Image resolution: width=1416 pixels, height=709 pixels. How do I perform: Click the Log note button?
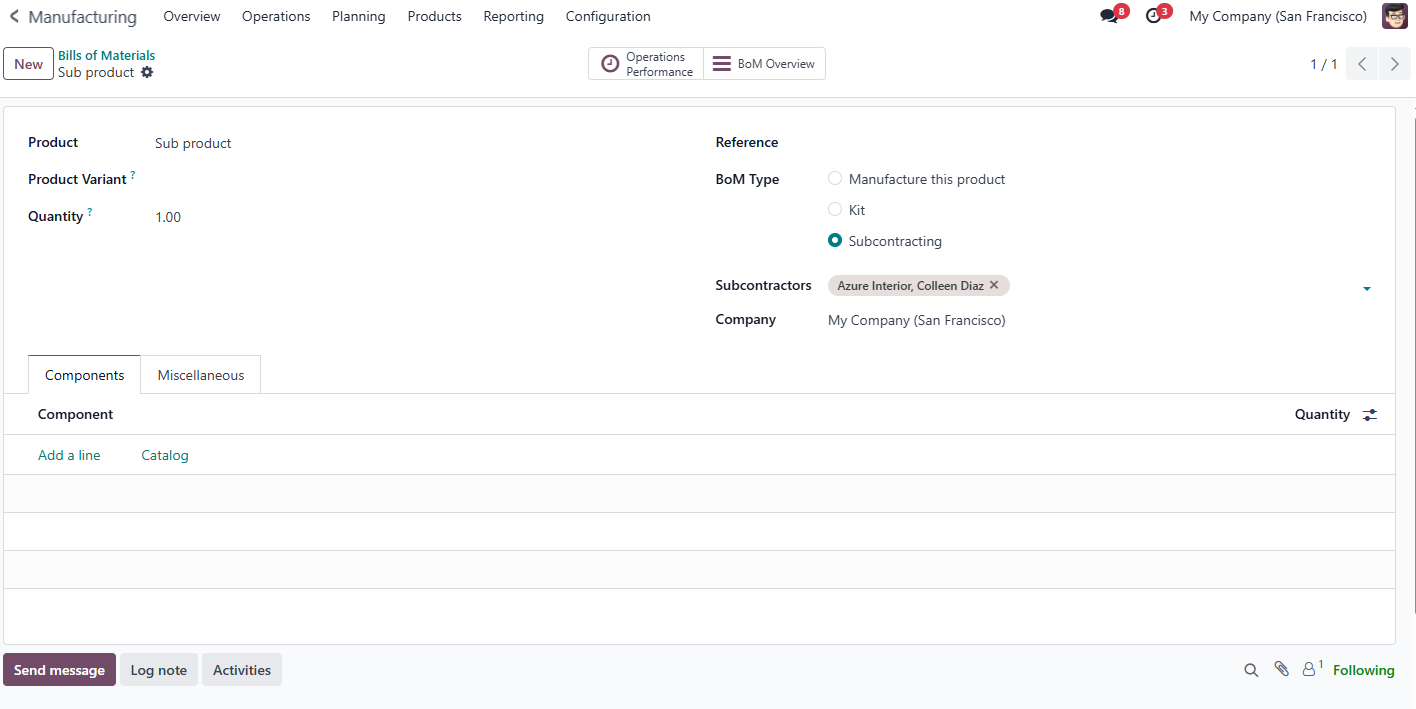159,670
